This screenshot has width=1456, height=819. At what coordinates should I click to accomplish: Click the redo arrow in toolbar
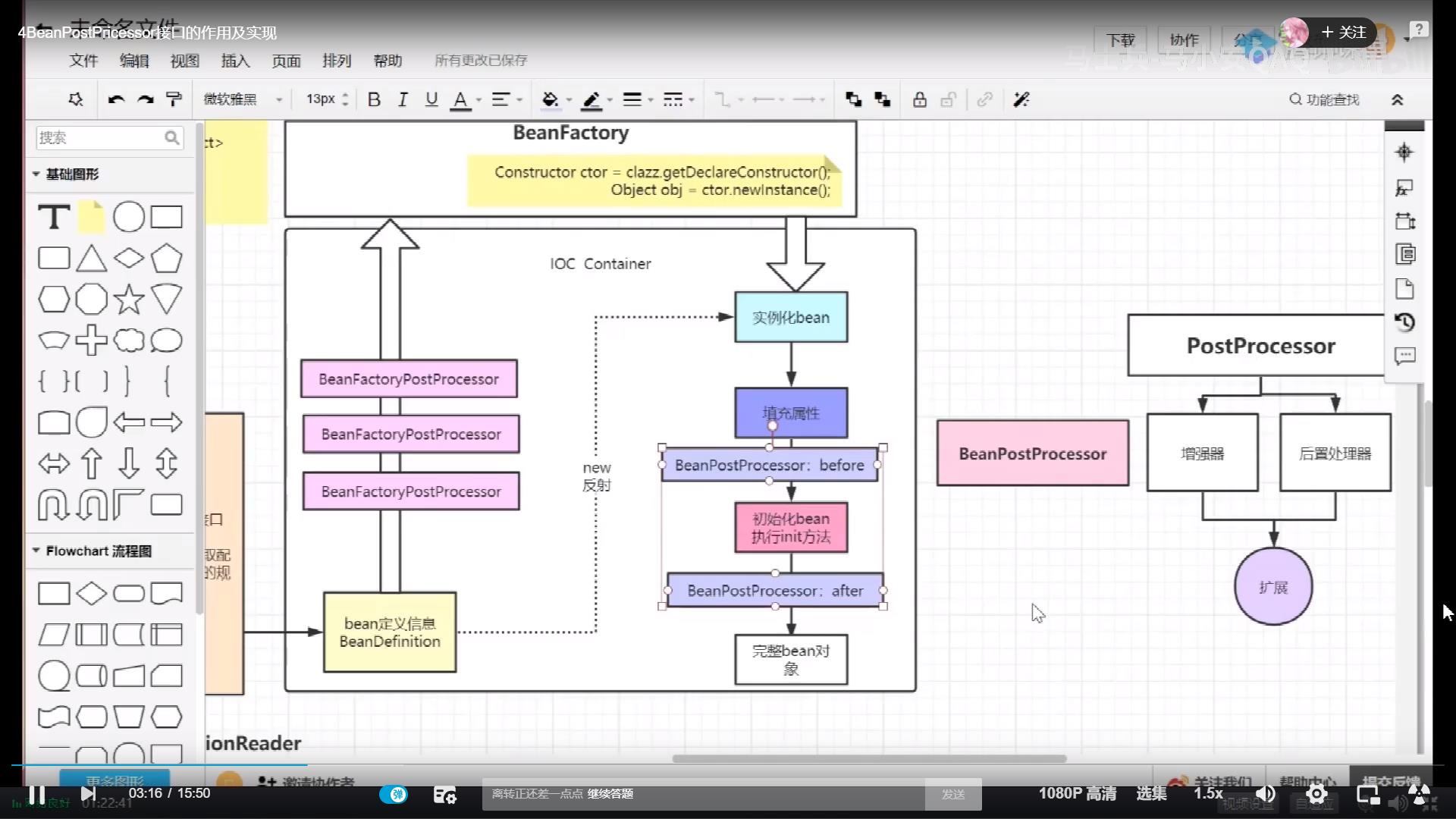point(146,99)
